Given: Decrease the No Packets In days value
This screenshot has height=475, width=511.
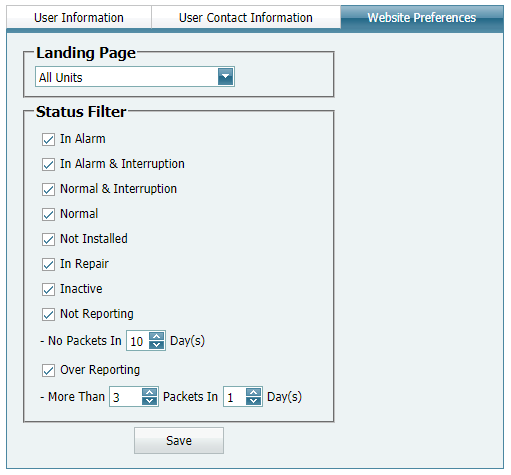Looking at the screenshot, I should [x=156, y=345].
